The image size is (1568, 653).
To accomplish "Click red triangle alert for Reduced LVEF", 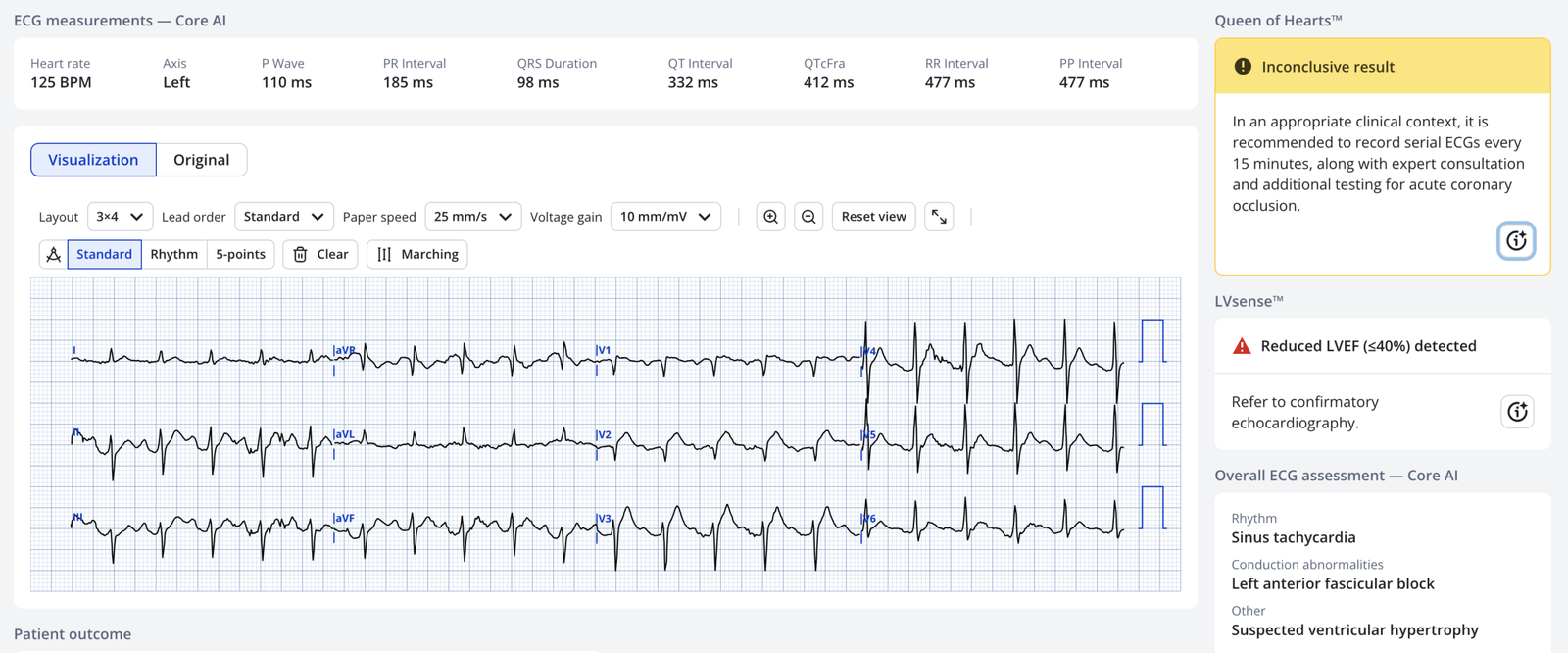I will tap(1242, 346).
